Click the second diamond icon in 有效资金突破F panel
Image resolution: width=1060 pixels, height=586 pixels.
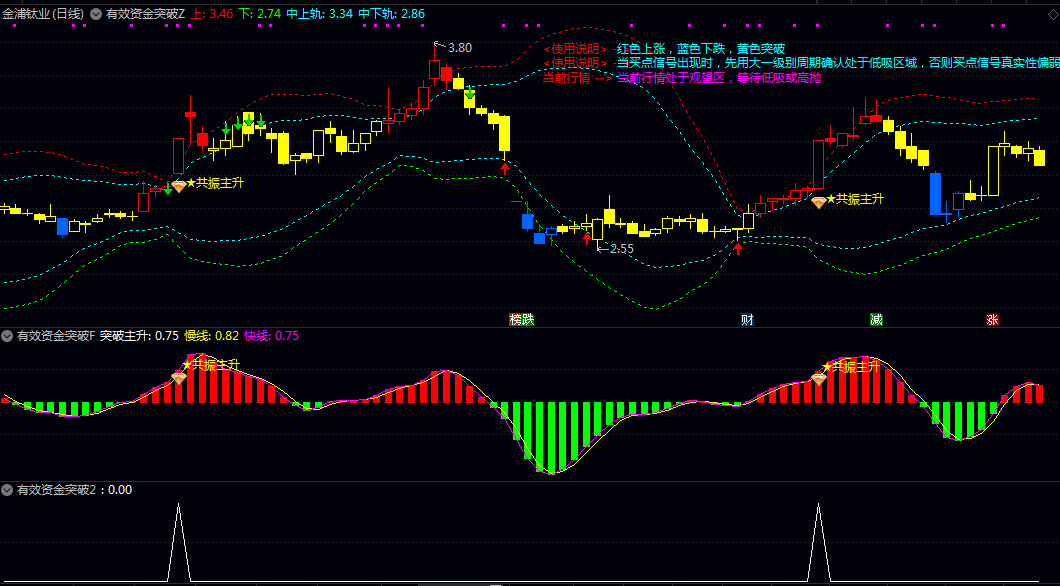point(819,379)
